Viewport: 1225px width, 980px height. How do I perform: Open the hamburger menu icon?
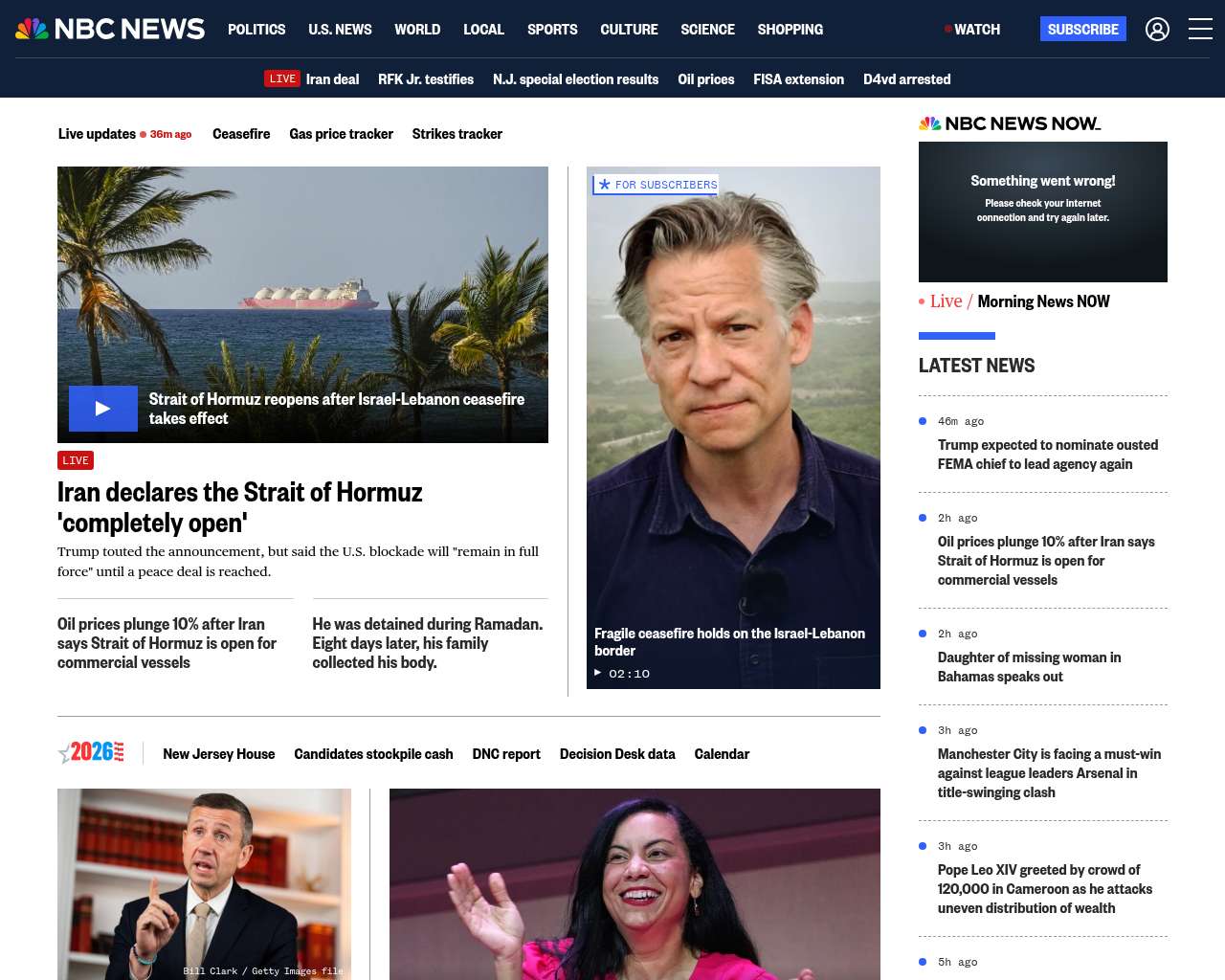click(1200, 30)
